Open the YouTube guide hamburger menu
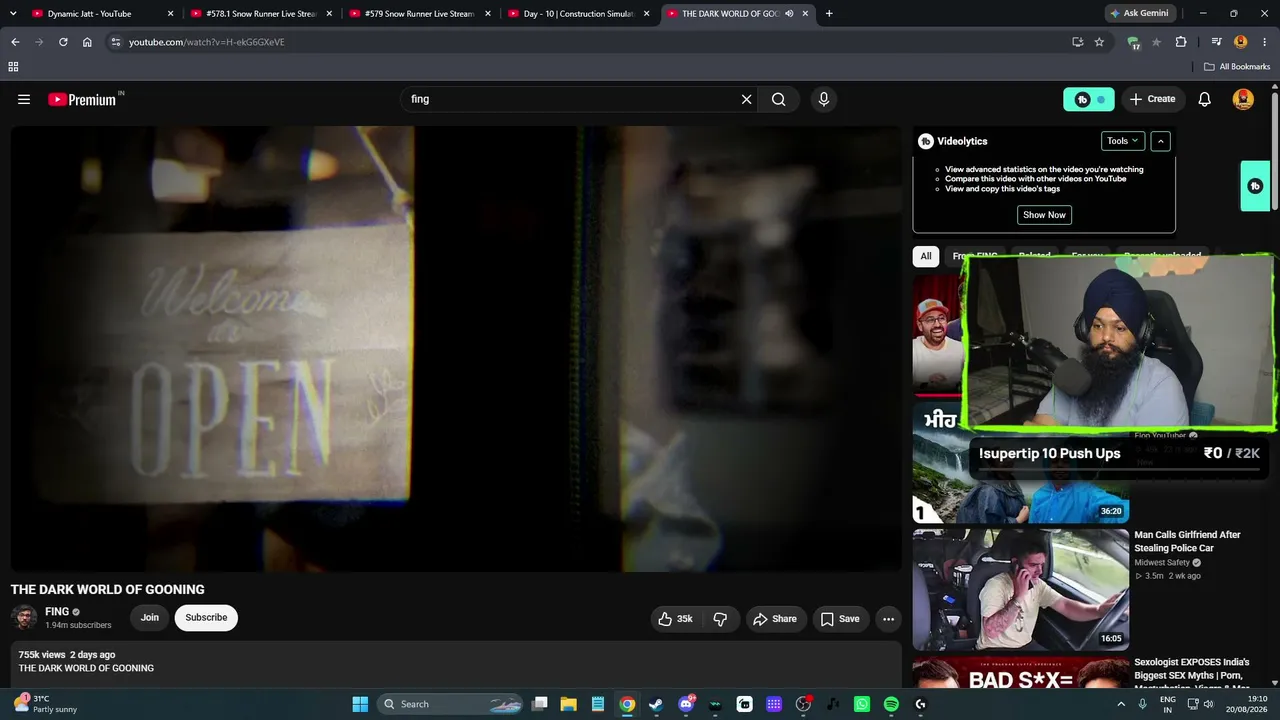Image resolution: width=1280 pixels, height=720 pixels. tap(24, 99)
